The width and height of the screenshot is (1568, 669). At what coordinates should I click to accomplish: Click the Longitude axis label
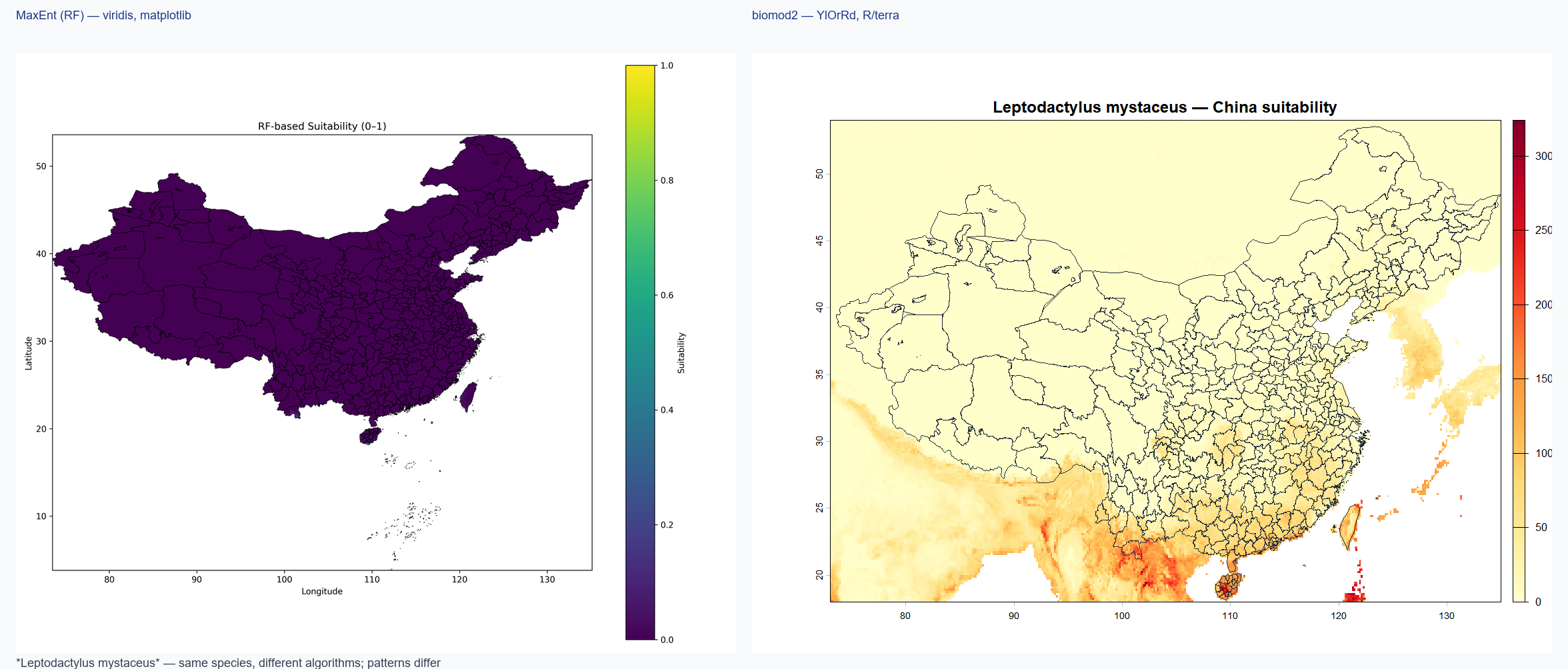tap(322, 591)
